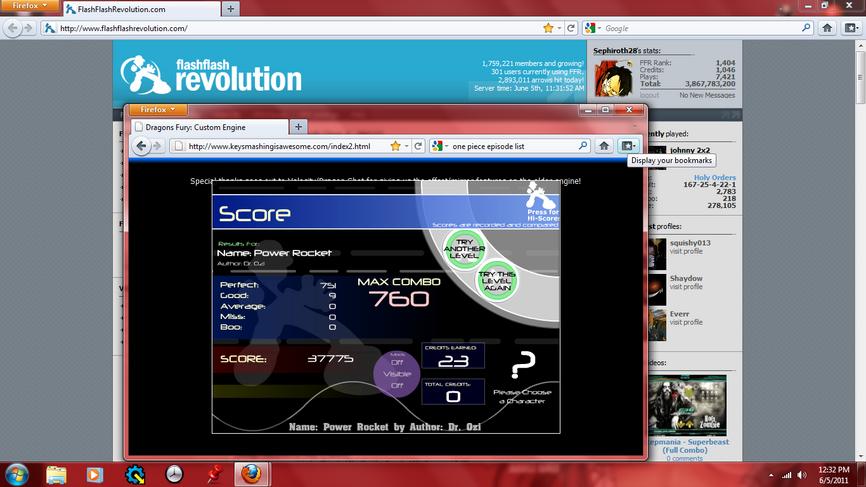Open the orange Firefox menu of the inner window

tap(157, 109)
